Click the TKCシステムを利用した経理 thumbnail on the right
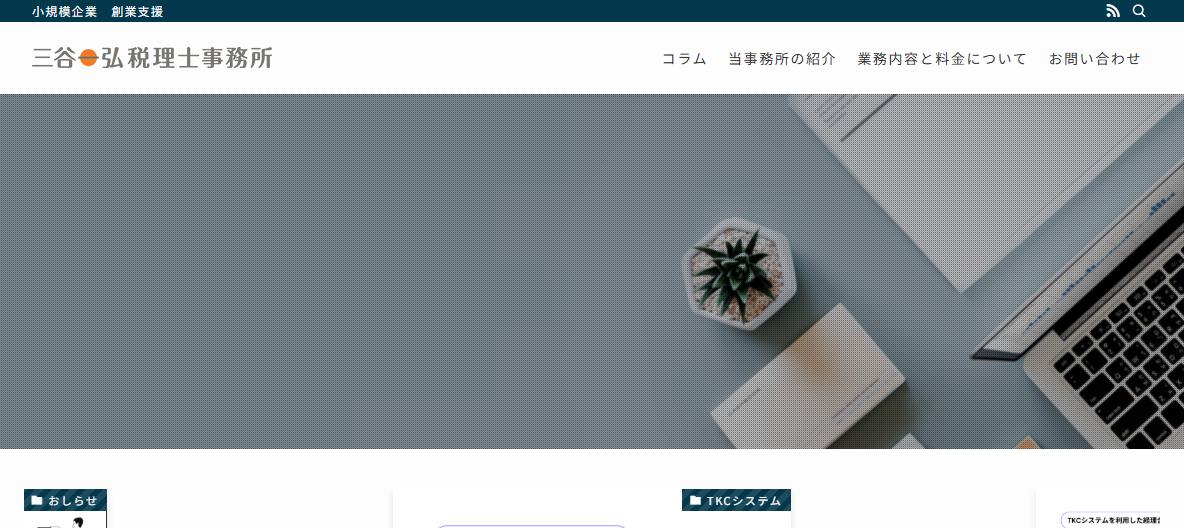 (1110, 519)
